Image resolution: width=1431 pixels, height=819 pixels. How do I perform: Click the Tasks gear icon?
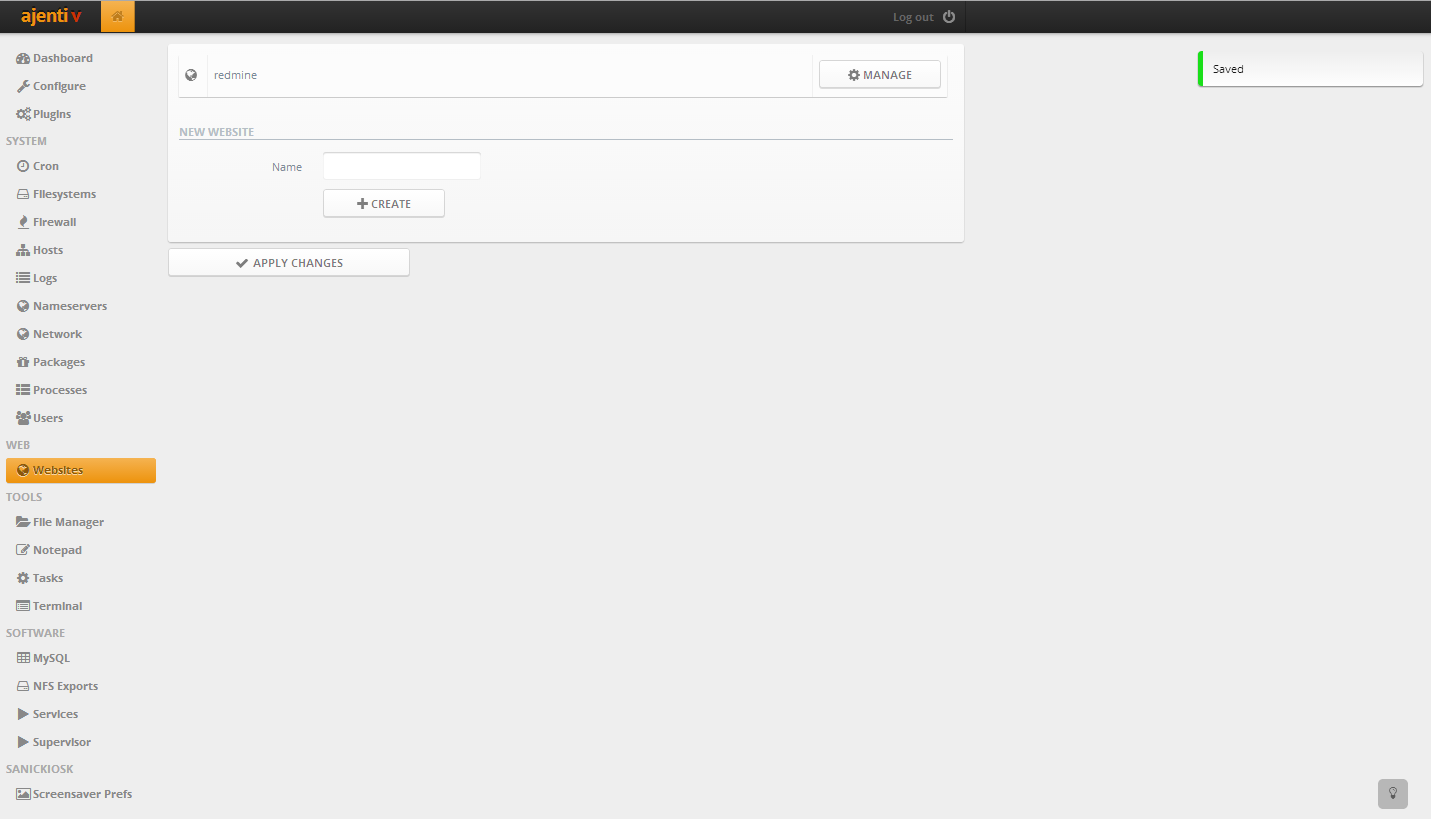coord(23,578)
